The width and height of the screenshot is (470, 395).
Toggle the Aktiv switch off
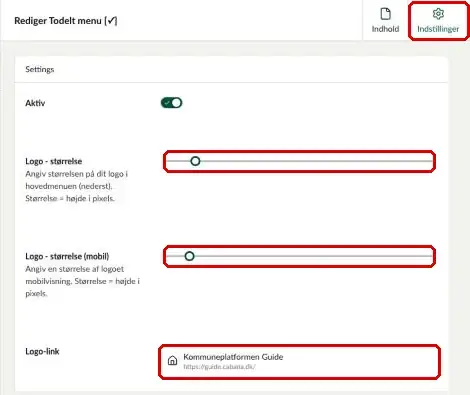click(171, 103)
